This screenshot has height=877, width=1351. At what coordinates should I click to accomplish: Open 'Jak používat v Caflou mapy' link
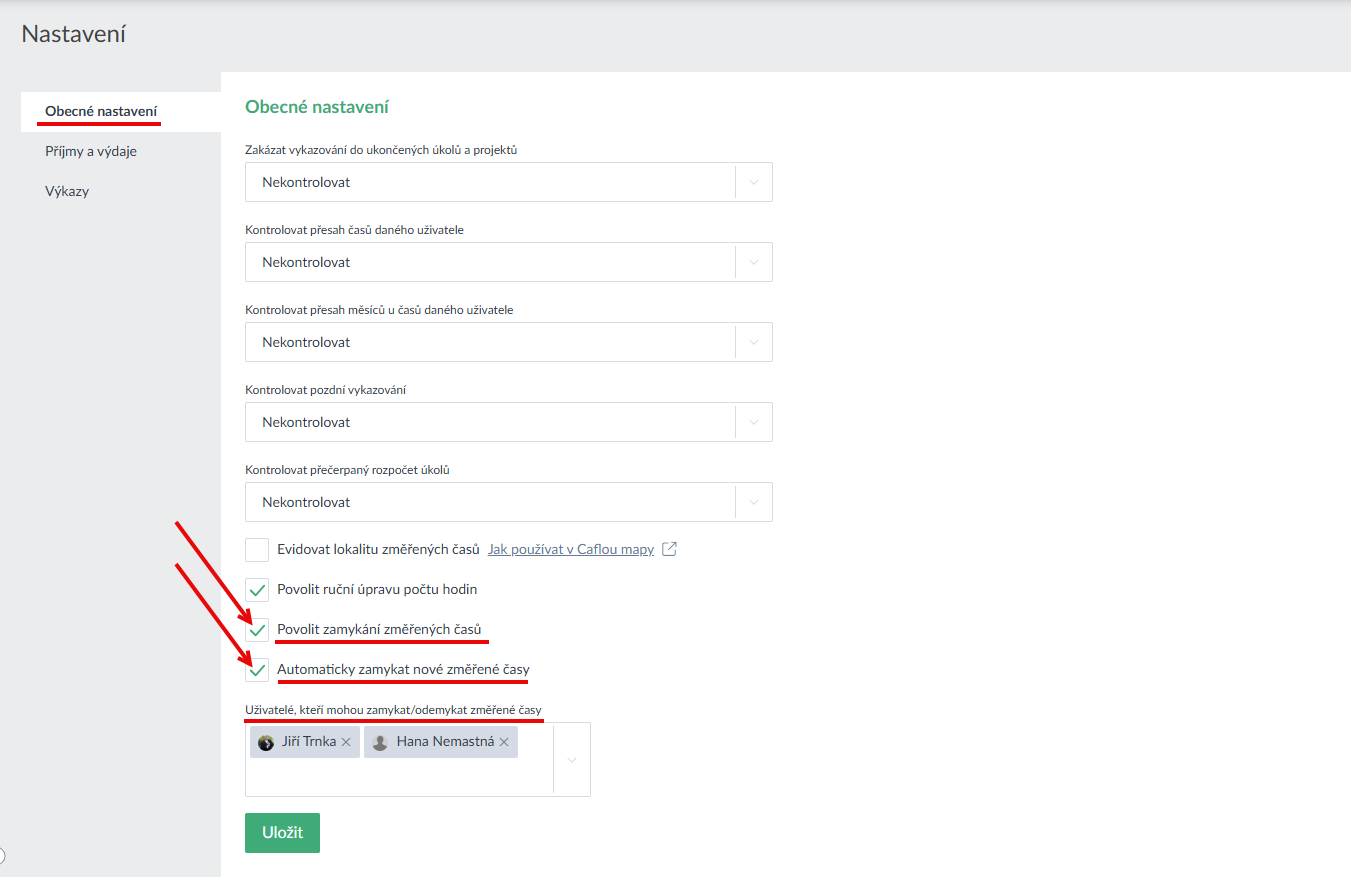click(x=570, y=549)
